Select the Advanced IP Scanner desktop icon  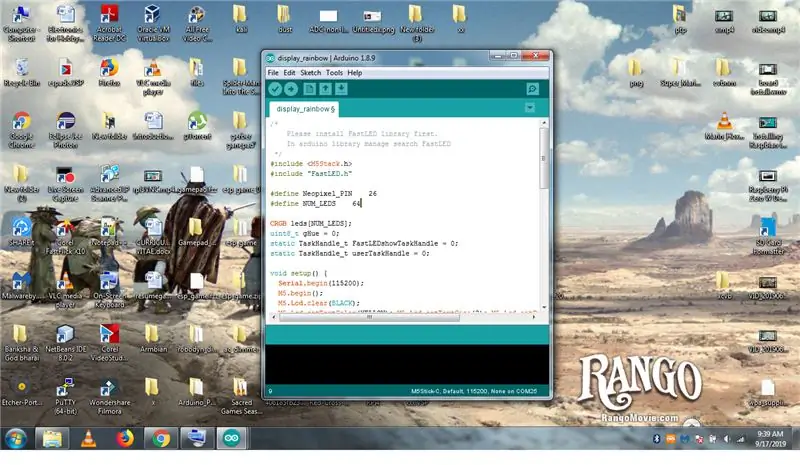point(109,183)
